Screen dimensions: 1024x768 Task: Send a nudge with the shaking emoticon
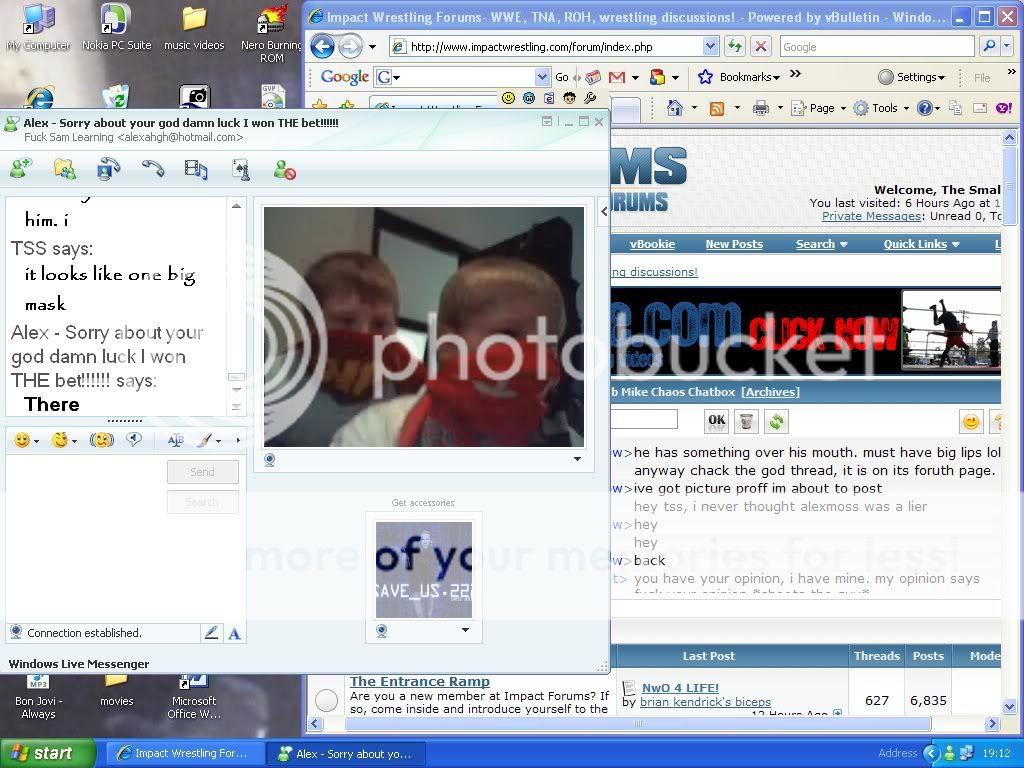point(101,440)
